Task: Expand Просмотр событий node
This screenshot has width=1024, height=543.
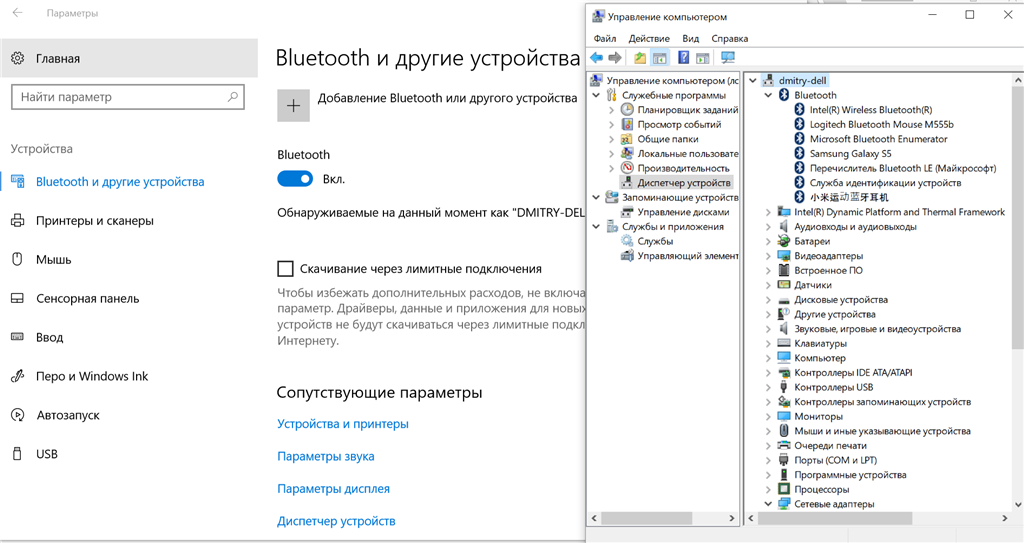Action: (612, 124)
